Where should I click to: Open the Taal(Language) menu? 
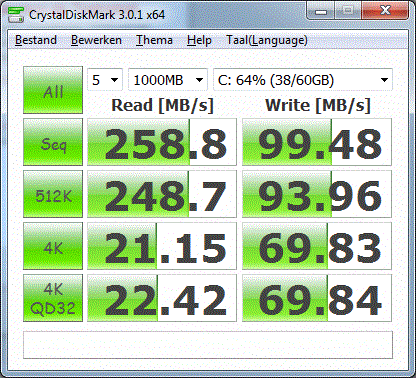coord(267,40)
